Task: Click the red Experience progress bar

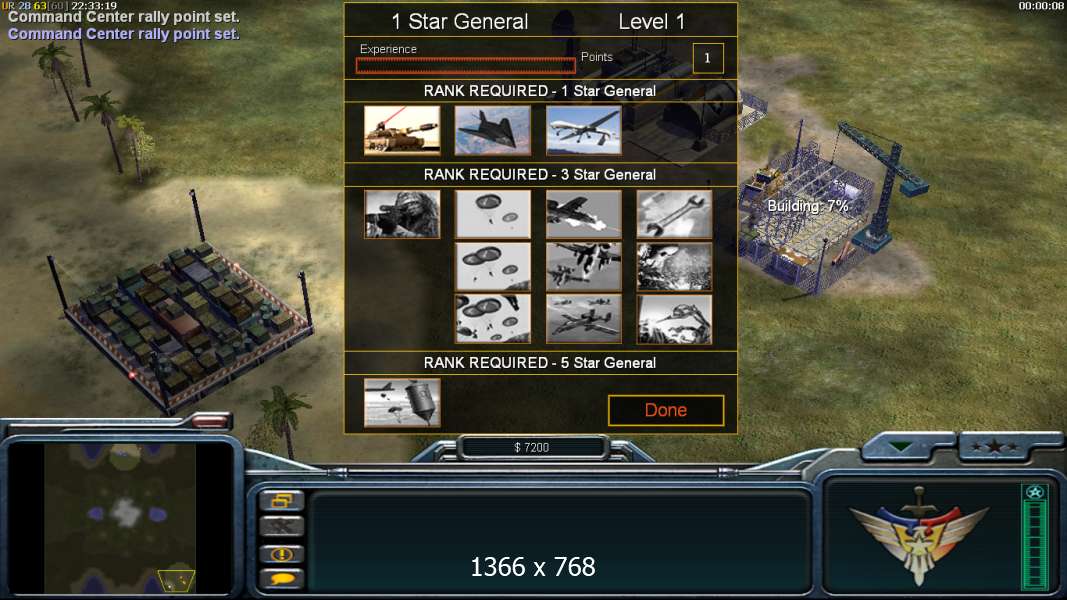Action: [x=465, y=65]
